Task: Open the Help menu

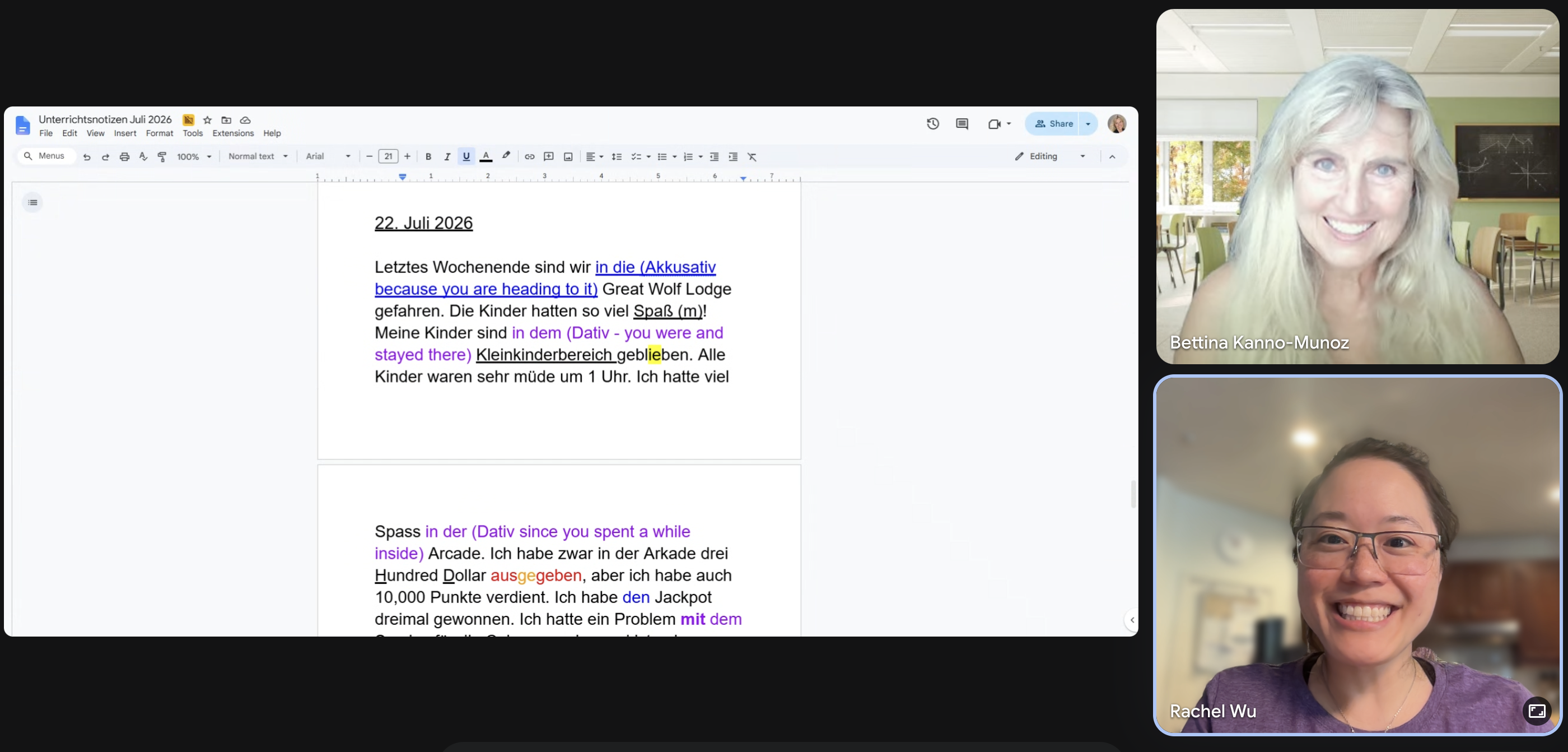Action: point(272,133)
